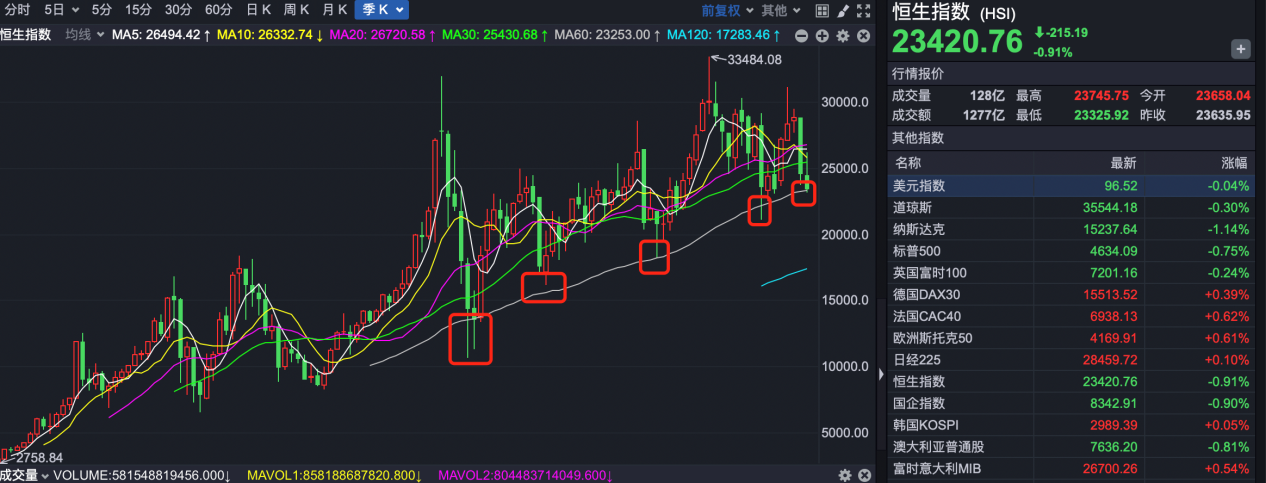Add HSI to watchlist with the plus button
Image resolution: width=1266 pixels, height=483 pixels.
coord(1241,48)
